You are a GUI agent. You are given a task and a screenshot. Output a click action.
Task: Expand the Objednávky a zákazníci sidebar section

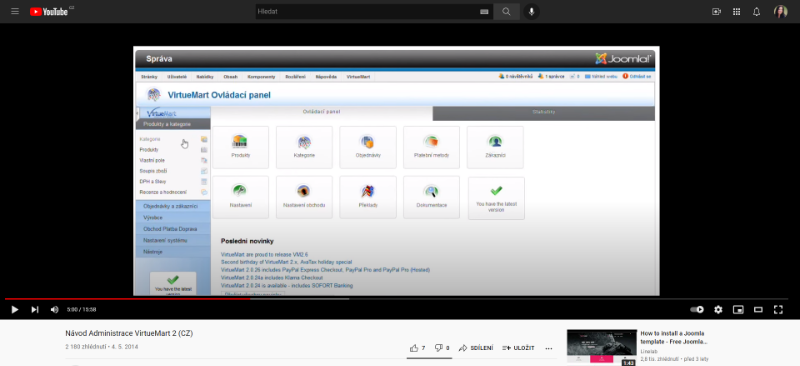[173, 207]
